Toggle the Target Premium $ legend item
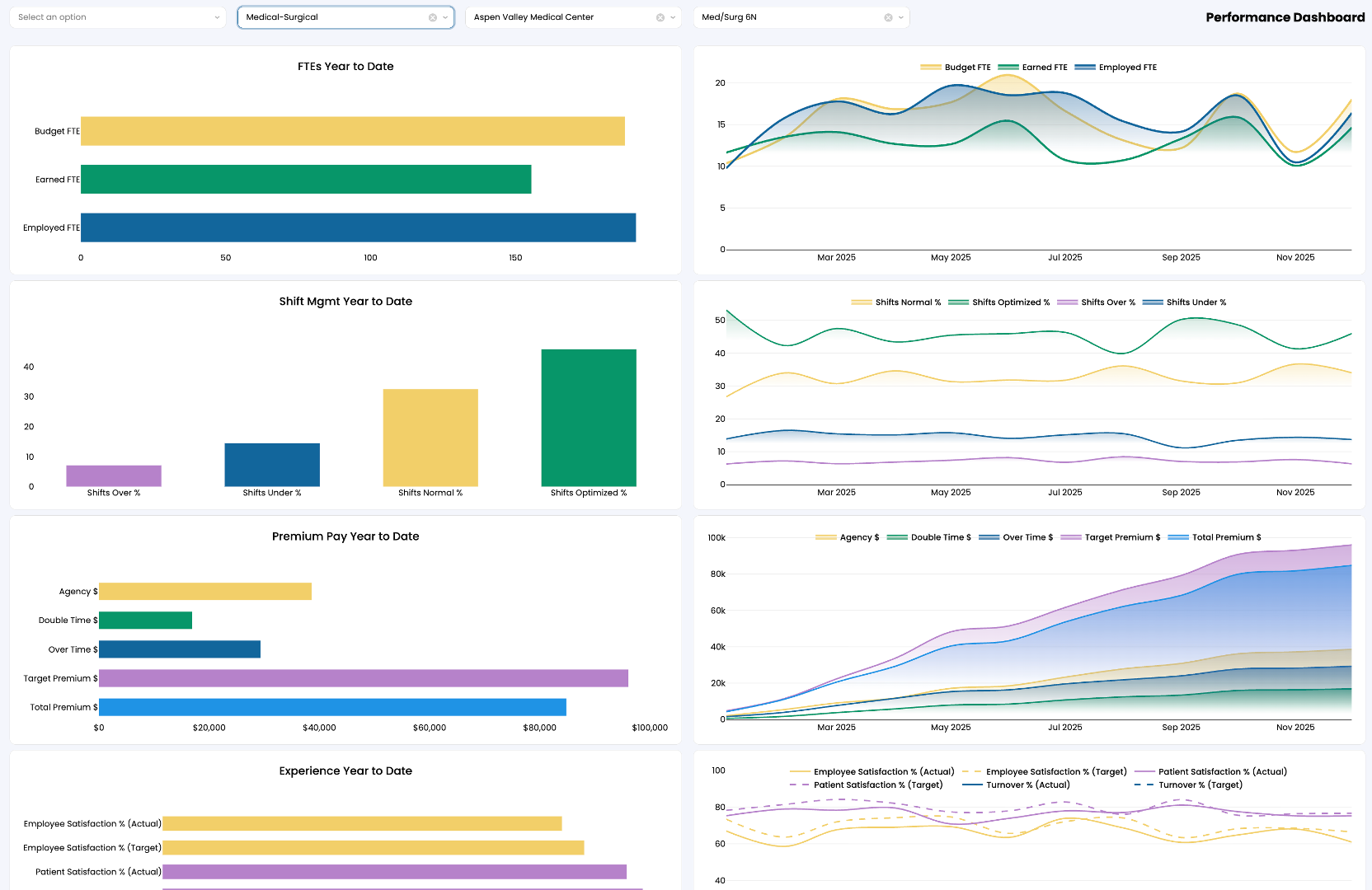The image size is (1372, 890). coord(1111,536)
